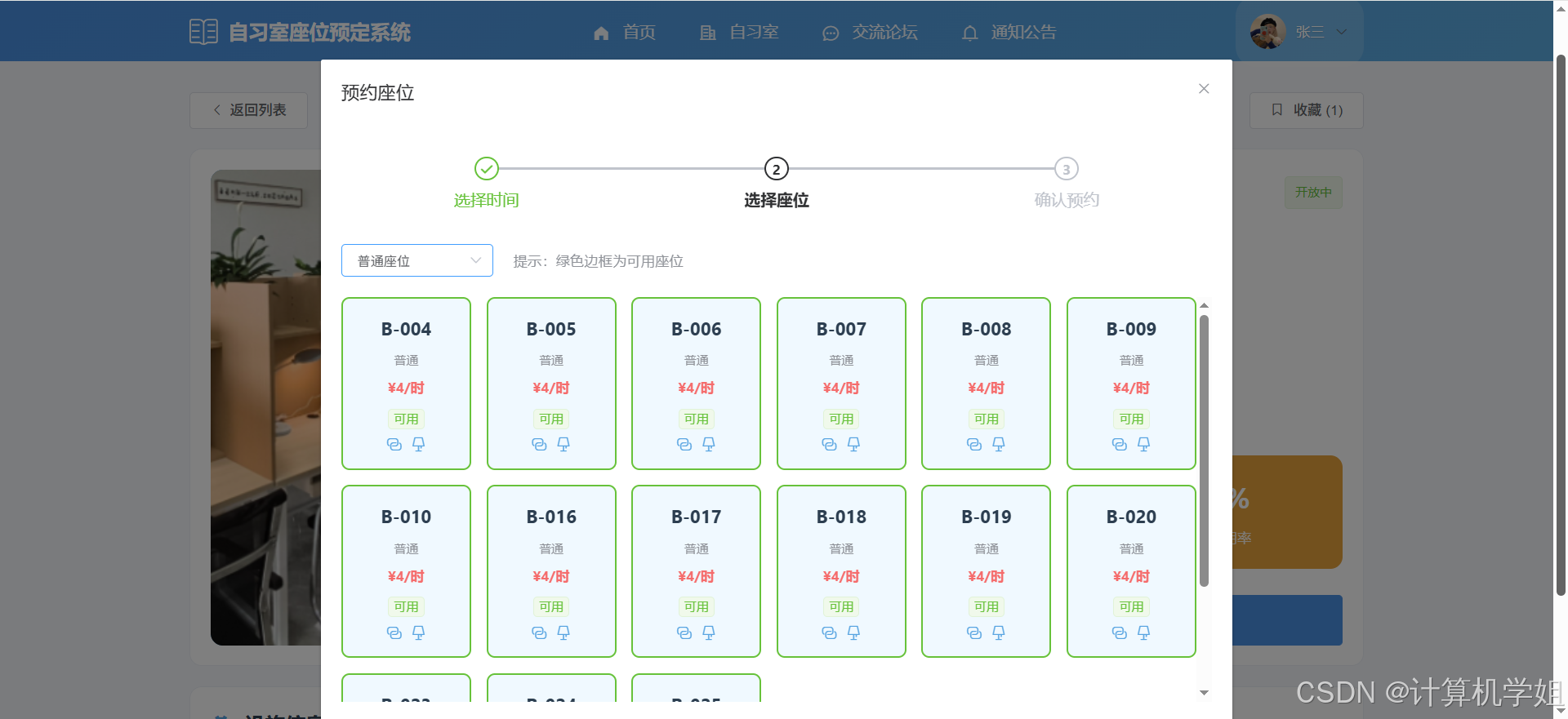Click the link icon on seat B-008

point(974,445)
